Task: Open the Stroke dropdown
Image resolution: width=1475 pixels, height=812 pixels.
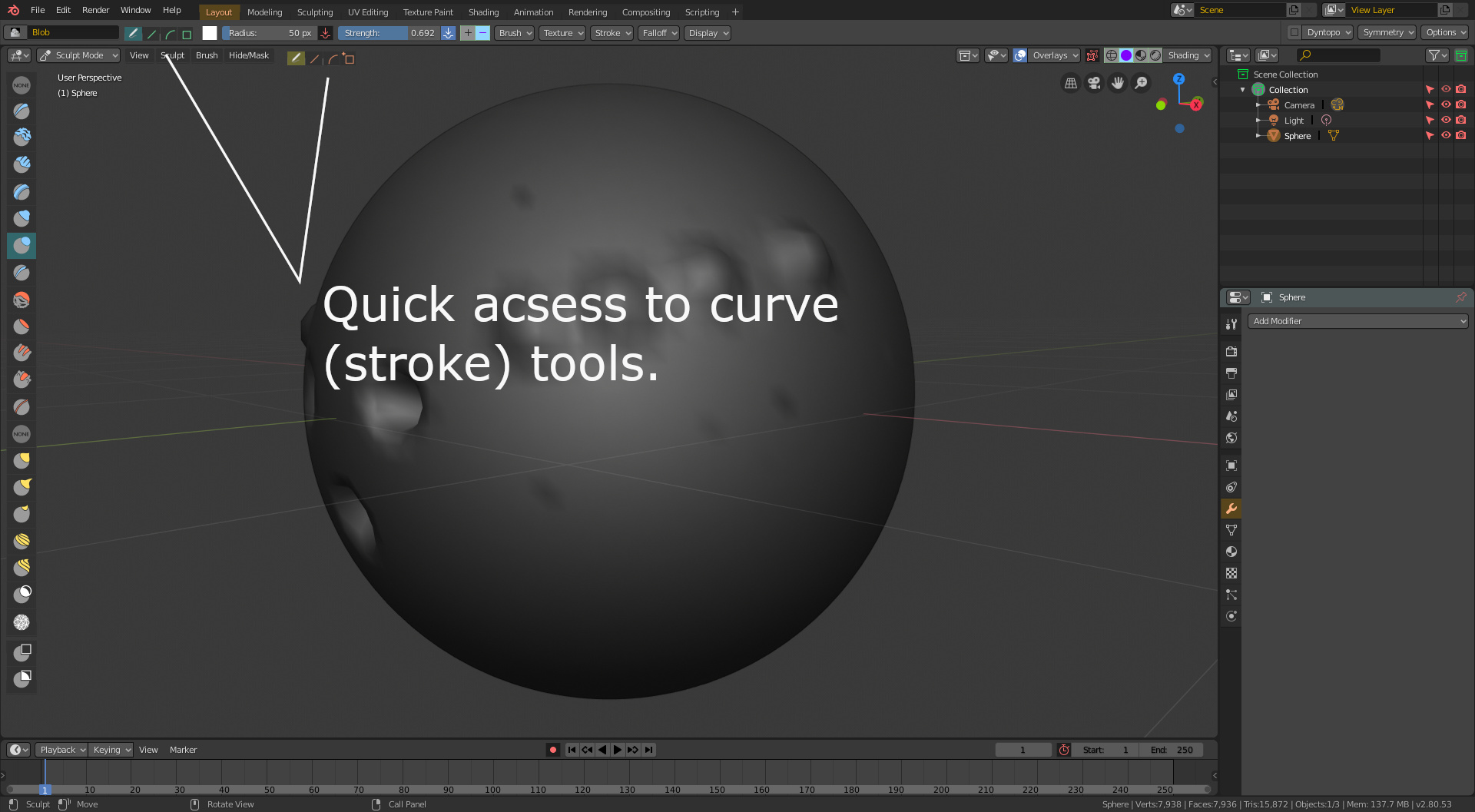Action: [612, 33]
